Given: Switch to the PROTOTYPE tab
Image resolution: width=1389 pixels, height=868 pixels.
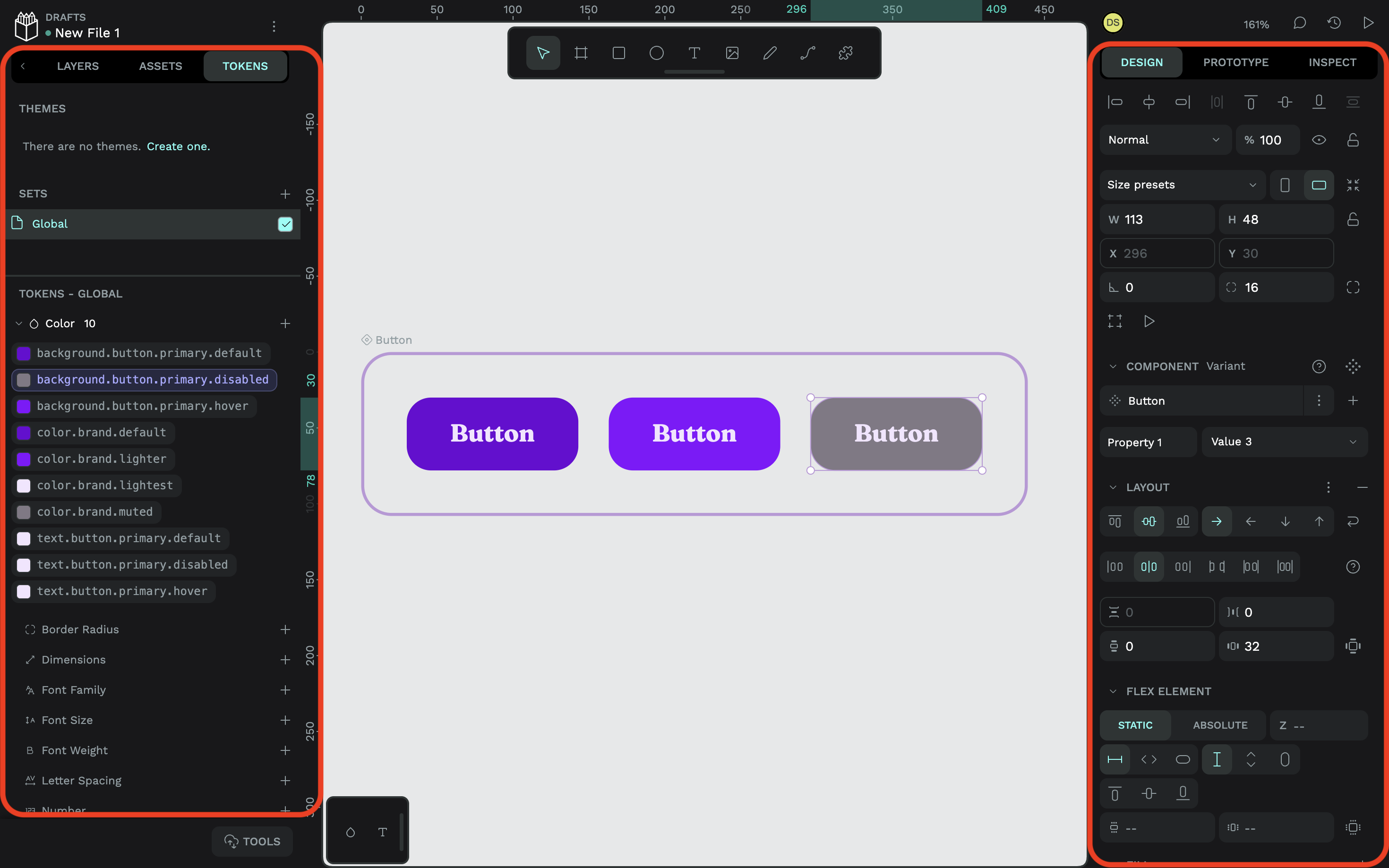Looking at the screenshot, I should tap(1235, 63).
